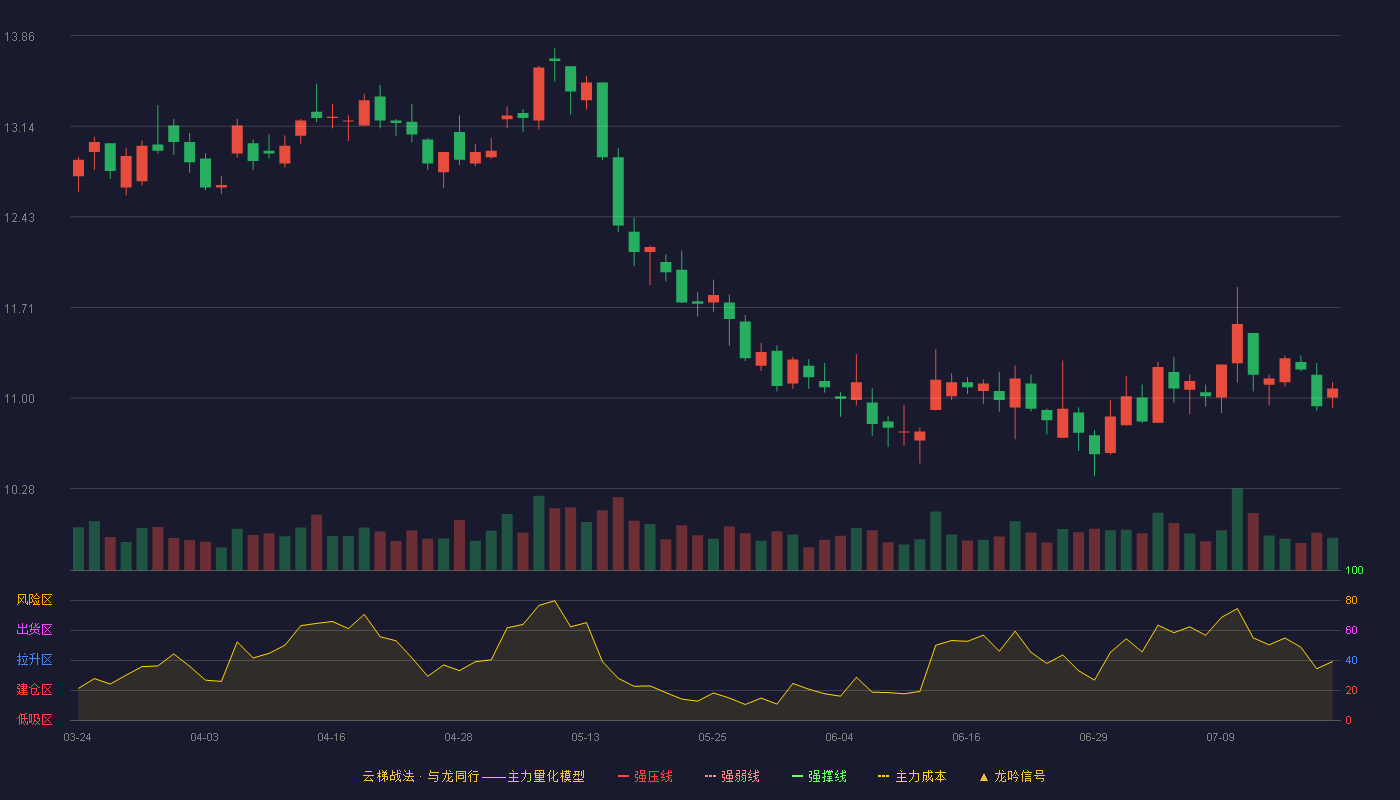Click the 05-25 date label
The width and height of the screenshot is (1400, 800).
[x=712, y=737]
